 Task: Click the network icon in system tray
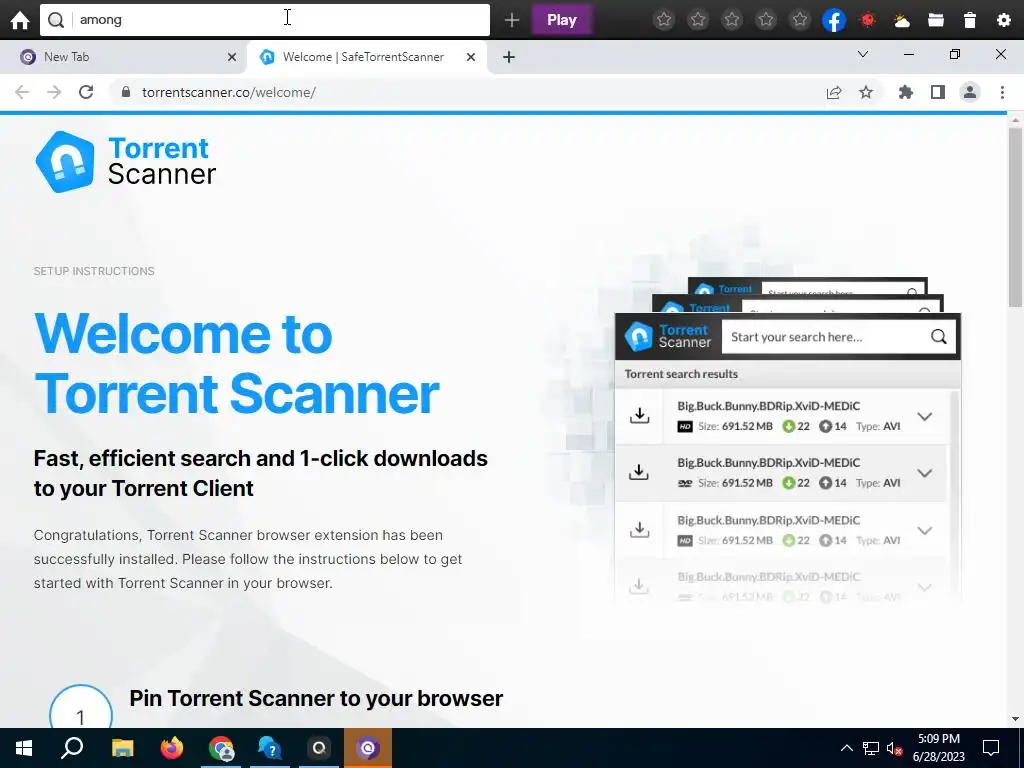pos(871,748)
